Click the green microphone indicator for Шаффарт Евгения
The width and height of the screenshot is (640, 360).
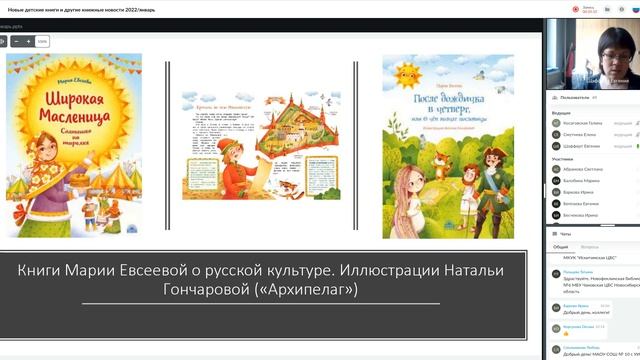[x=638, y=146]
